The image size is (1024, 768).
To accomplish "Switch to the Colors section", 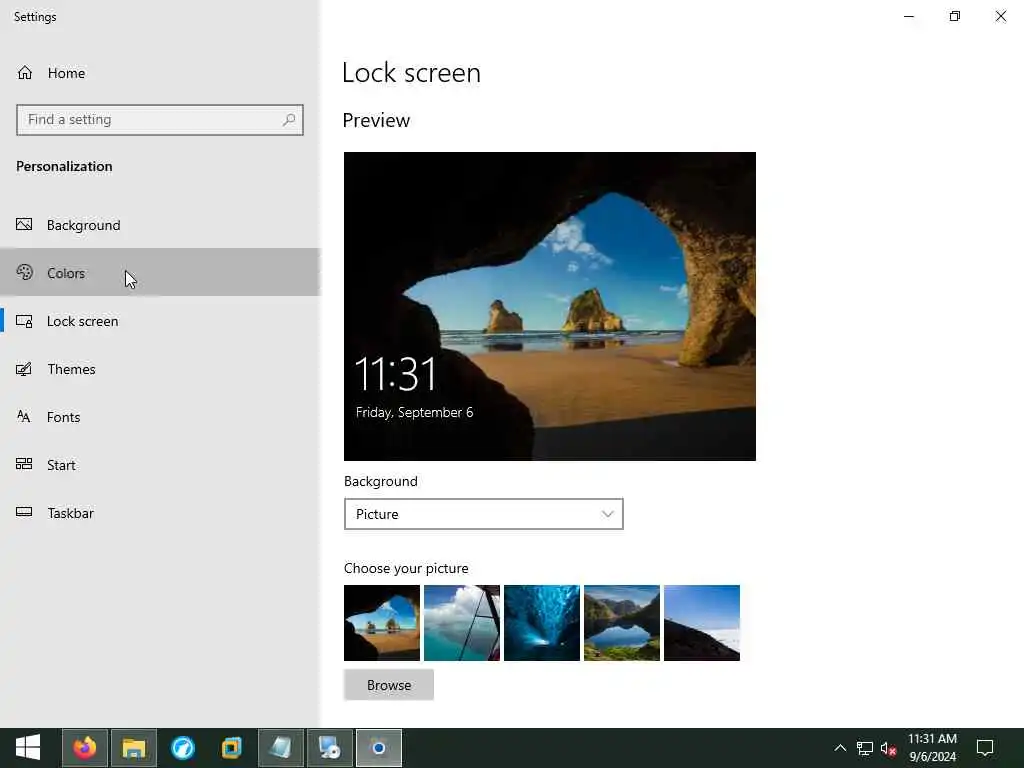I will pos(160,272).
